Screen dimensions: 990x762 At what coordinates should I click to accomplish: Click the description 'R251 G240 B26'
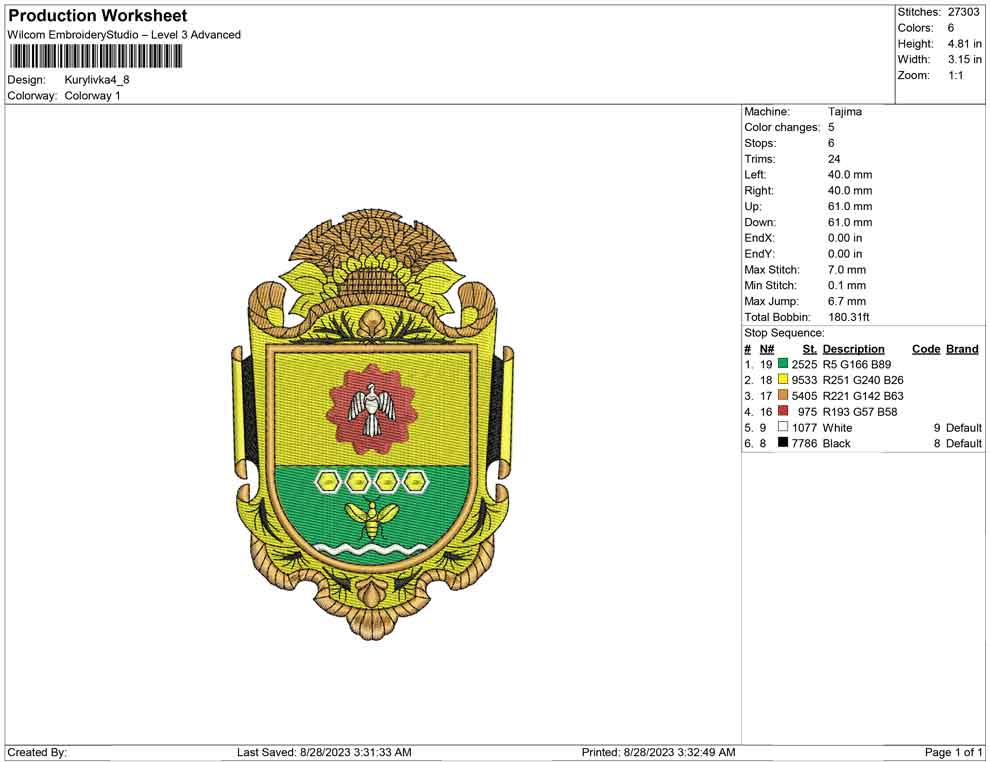tap(863, 380)
